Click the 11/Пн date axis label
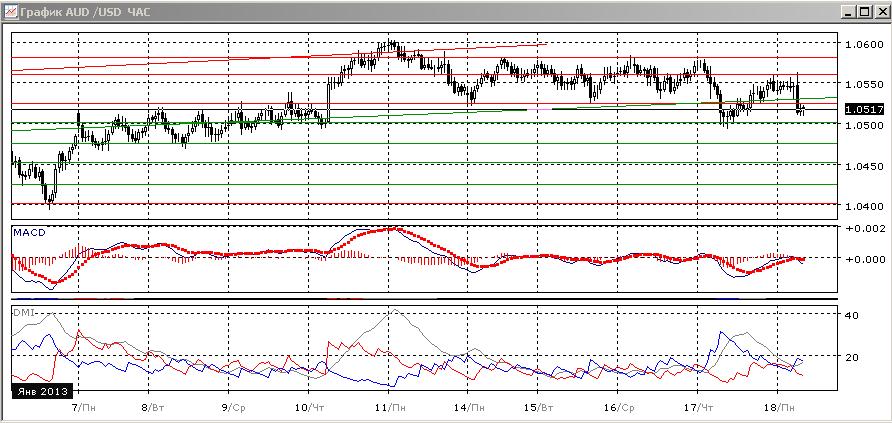The height and width of the screenshot is (423, 892). pos(392,408)
